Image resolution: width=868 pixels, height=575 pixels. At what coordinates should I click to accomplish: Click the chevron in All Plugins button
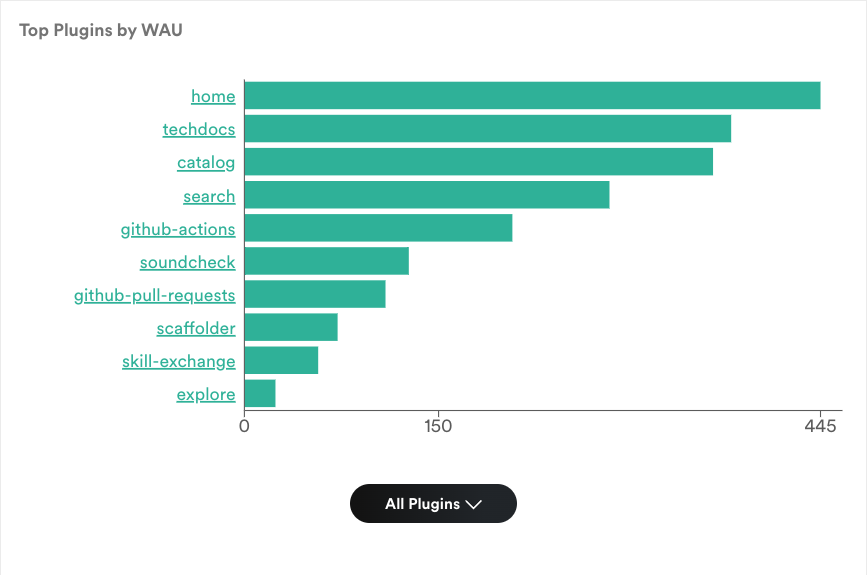[474, 504]
